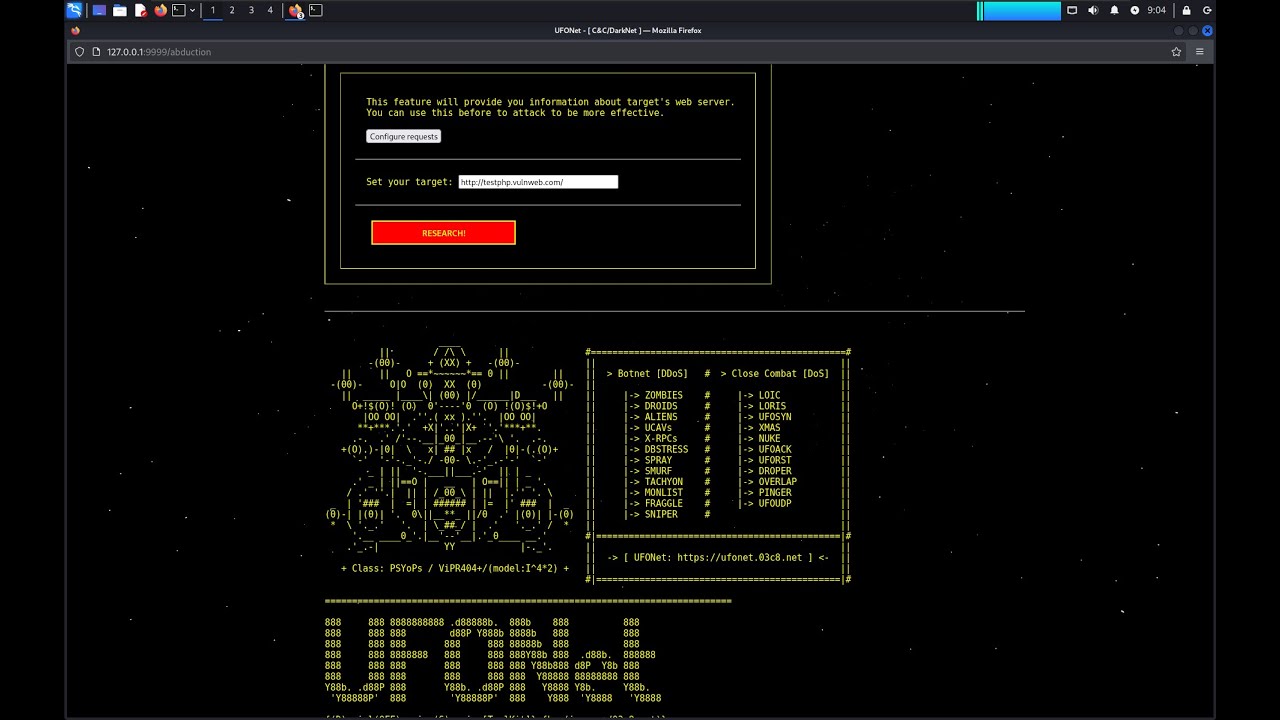Open the volume control tray icon
Image resolution: width=1280 pixels, height=720 pixels.
click(1093, 10)
